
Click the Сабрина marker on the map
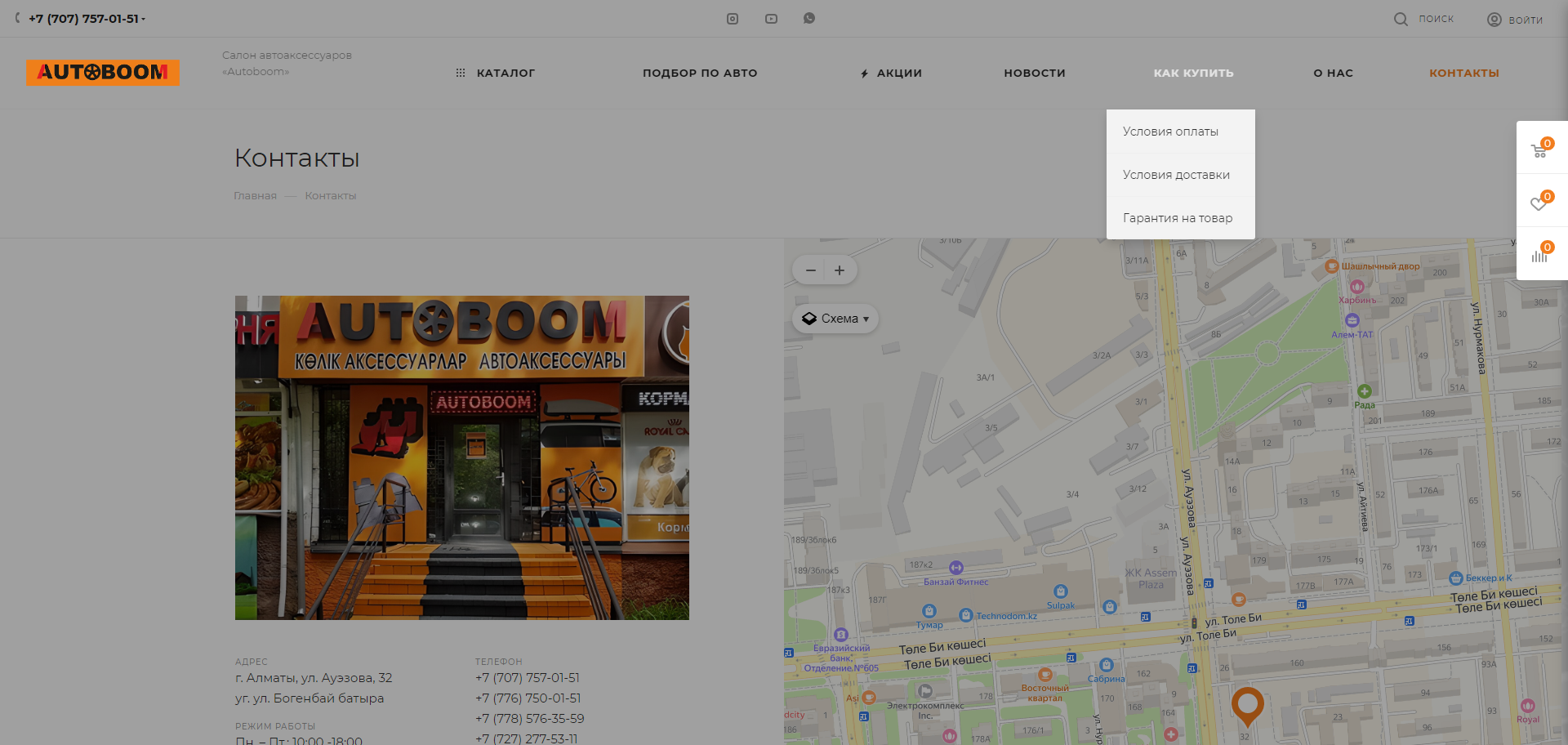click(1107, 665)
